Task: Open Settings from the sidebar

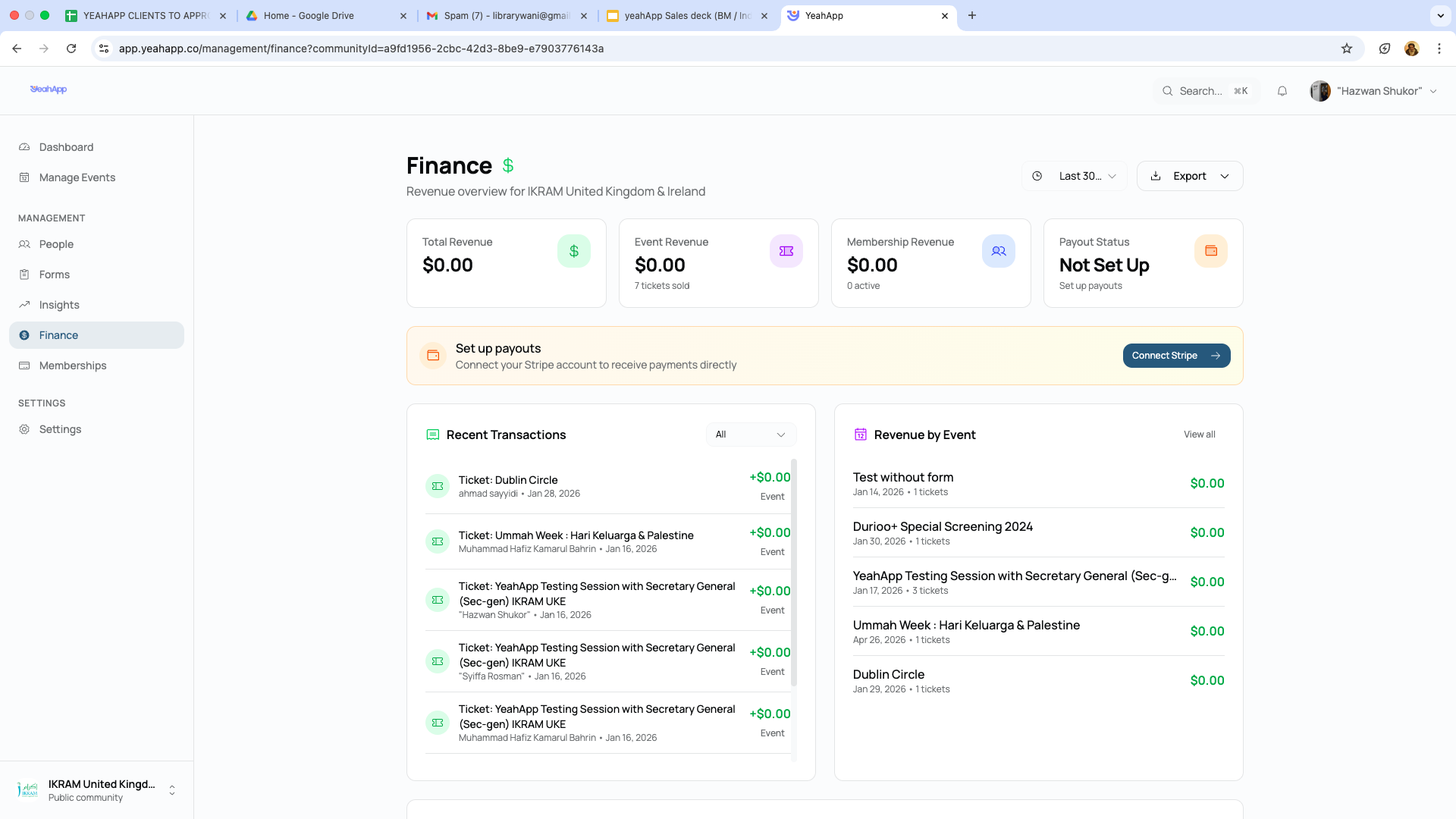Action: pyautogui.click(x=60, y=429)
